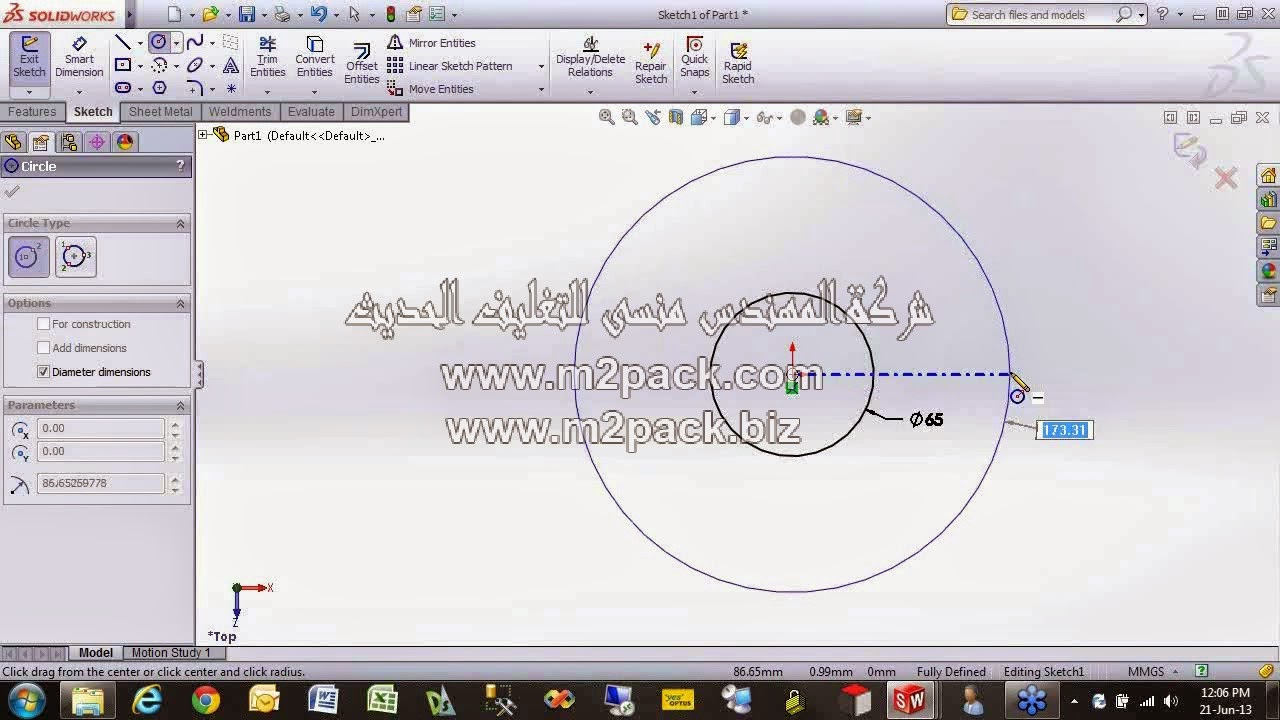Expand the Part1 feature tree node
Viewport: 1280px width, 720px height.
pos(203,135)
